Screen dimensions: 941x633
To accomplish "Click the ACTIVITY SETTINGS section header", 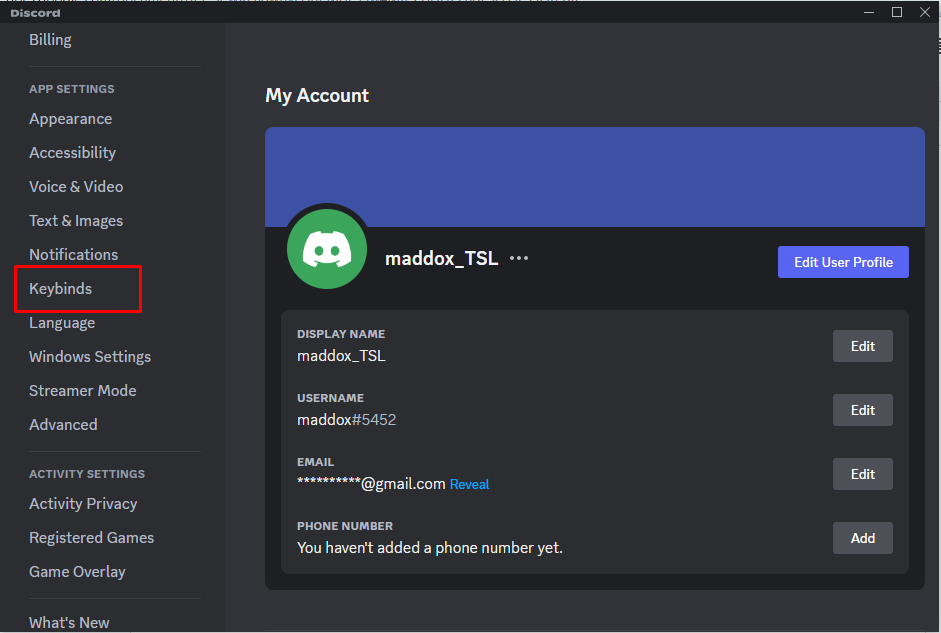I will (x=87, y=474).
